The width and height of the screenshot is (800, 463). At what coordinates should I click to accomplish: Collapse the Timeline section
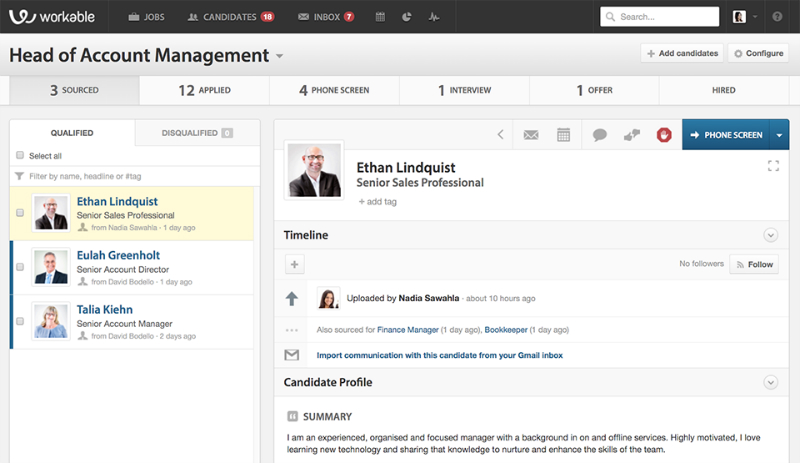pyautogui.click(x=770, y=235)
